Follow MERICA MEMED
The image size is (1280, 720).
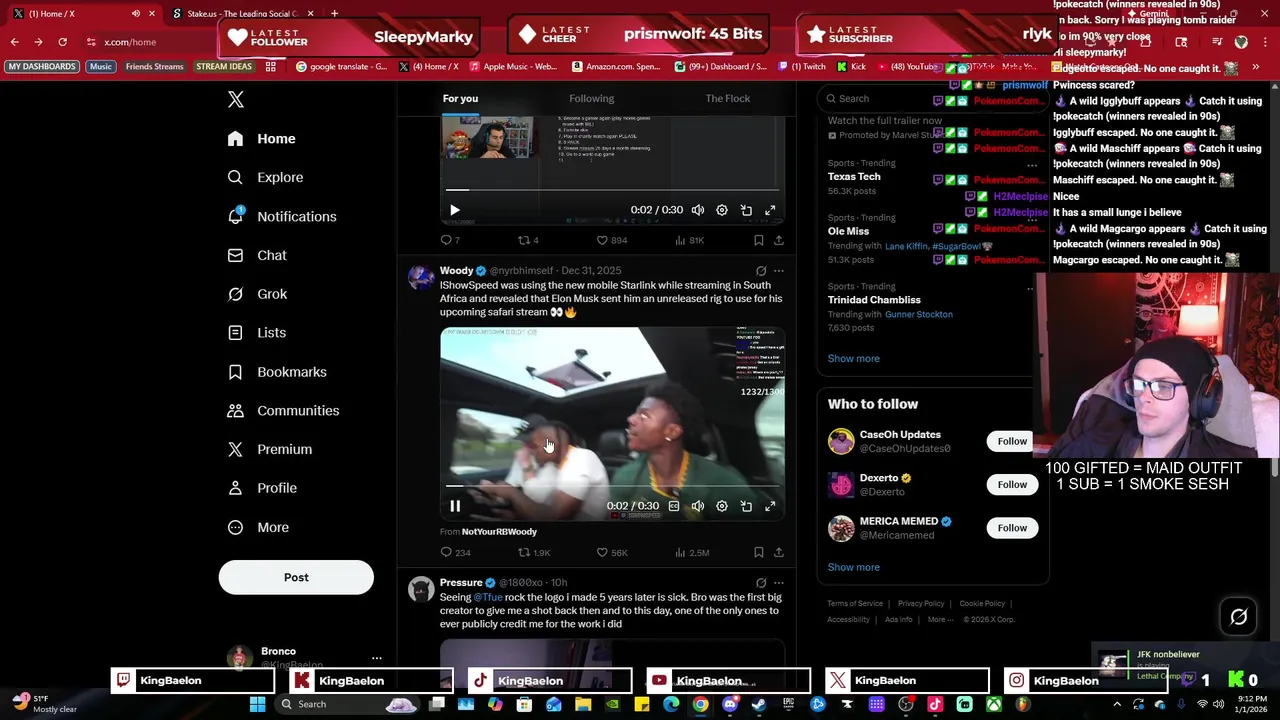[1012, 527]
